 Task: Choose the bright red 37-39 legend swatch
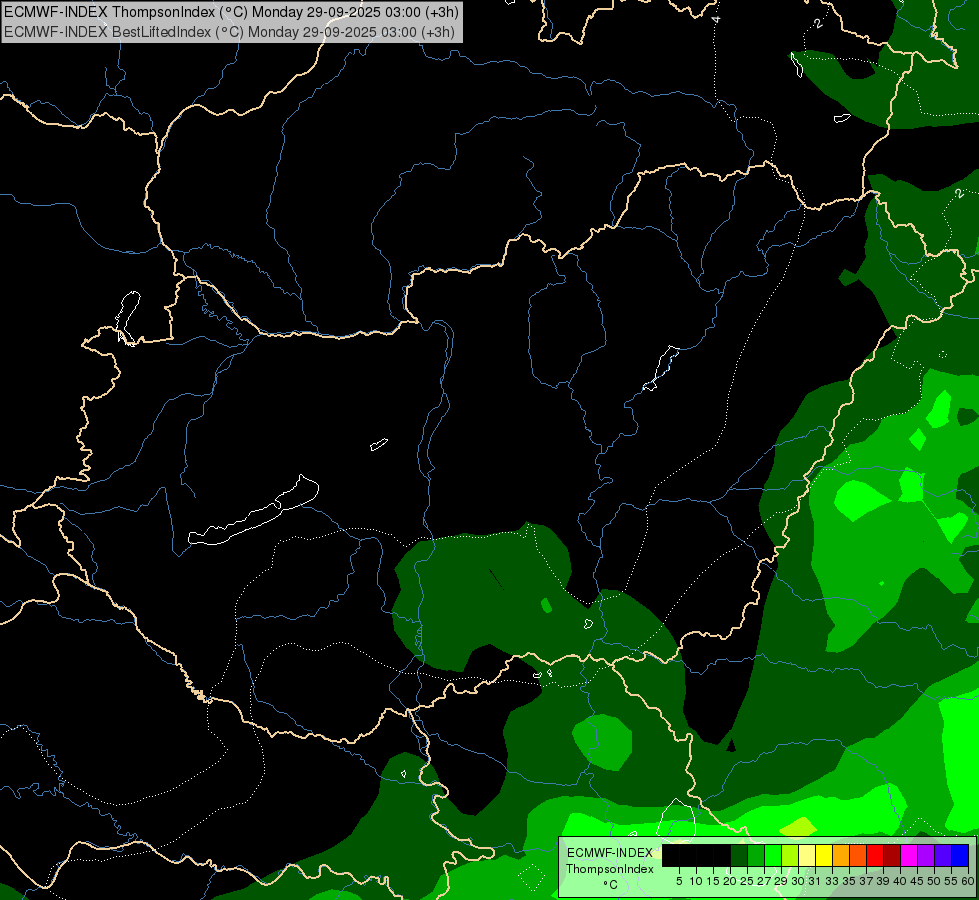point(874,855)
